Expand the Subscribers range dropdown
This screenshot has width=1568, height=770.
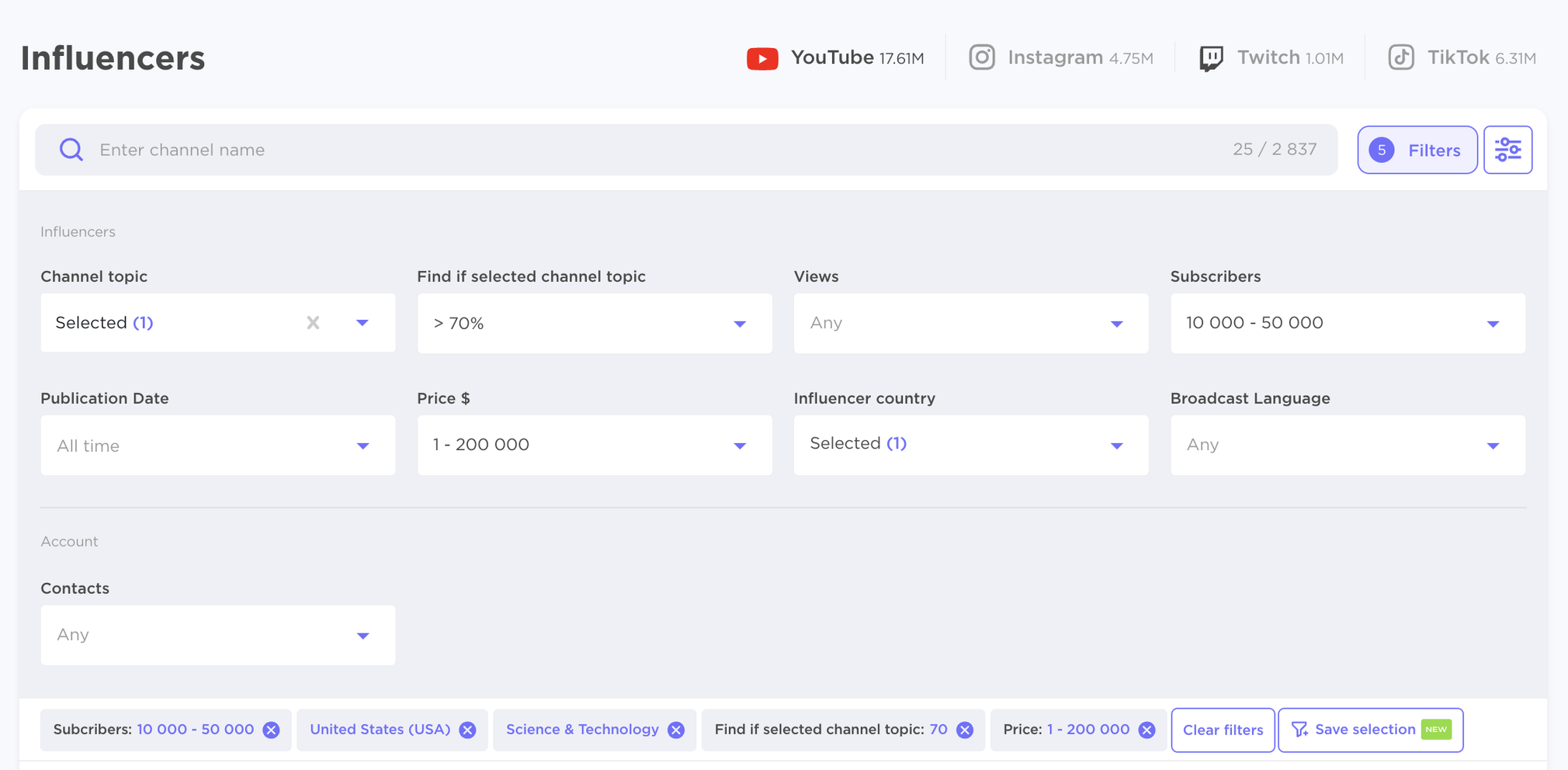coord(1347,324)
